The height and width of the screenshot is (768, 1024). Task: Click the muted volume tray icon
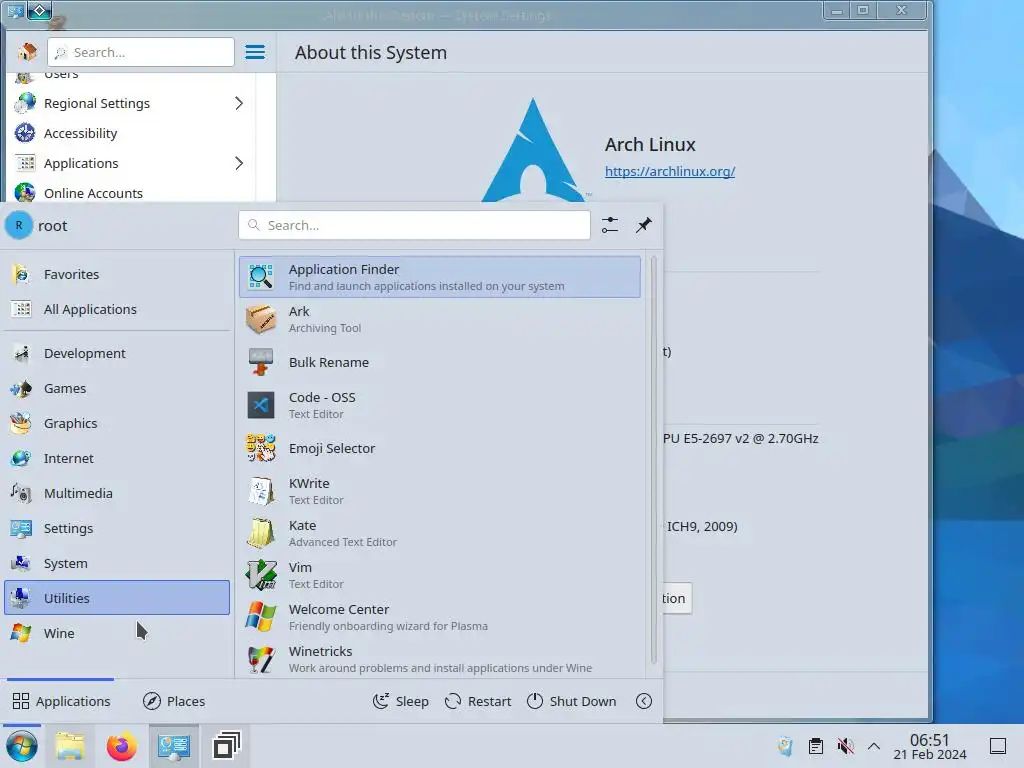pyautogui.click(x=846, y=746)
